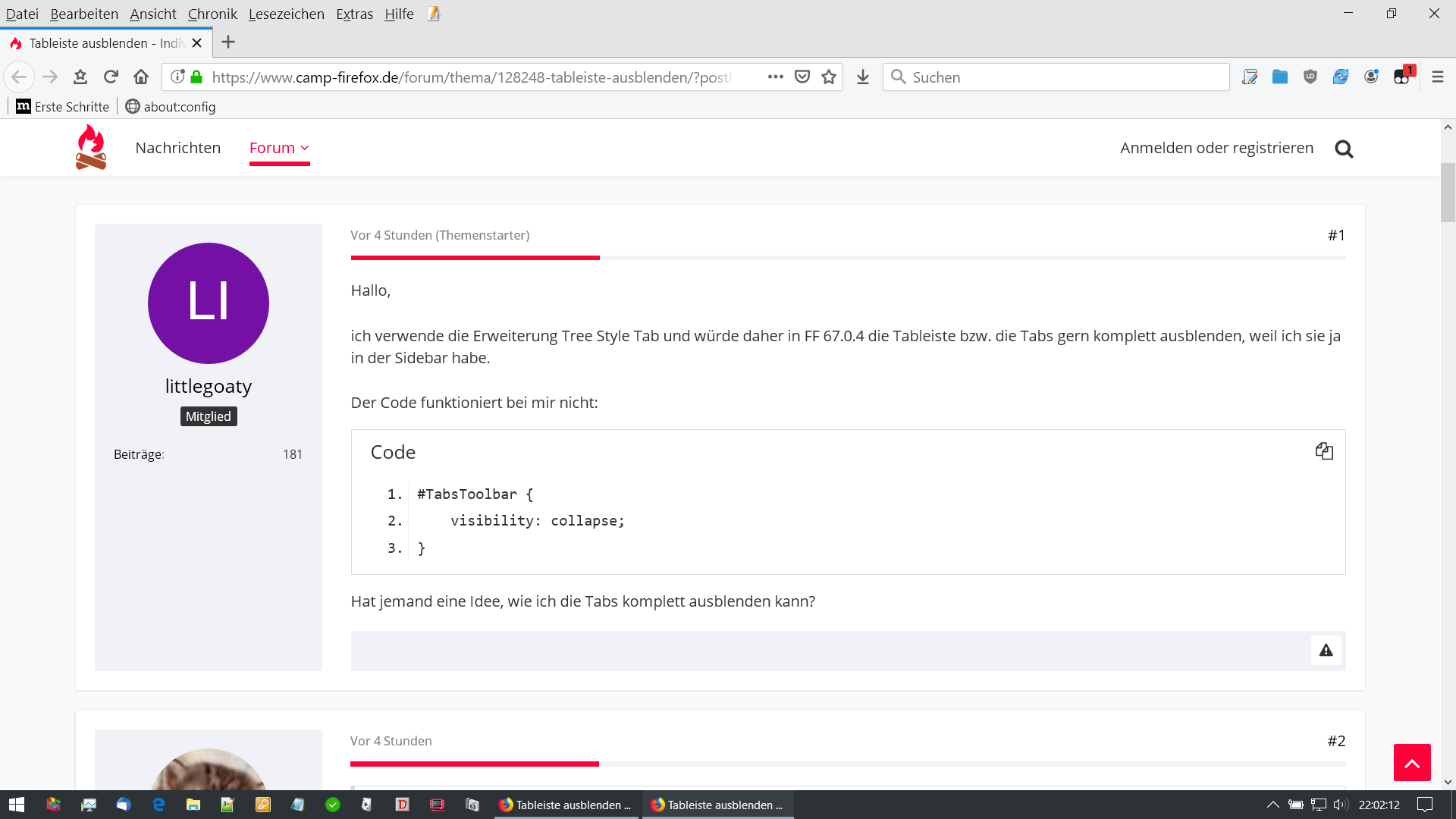Open Nachrichten page link

click(x=177, y=148)
